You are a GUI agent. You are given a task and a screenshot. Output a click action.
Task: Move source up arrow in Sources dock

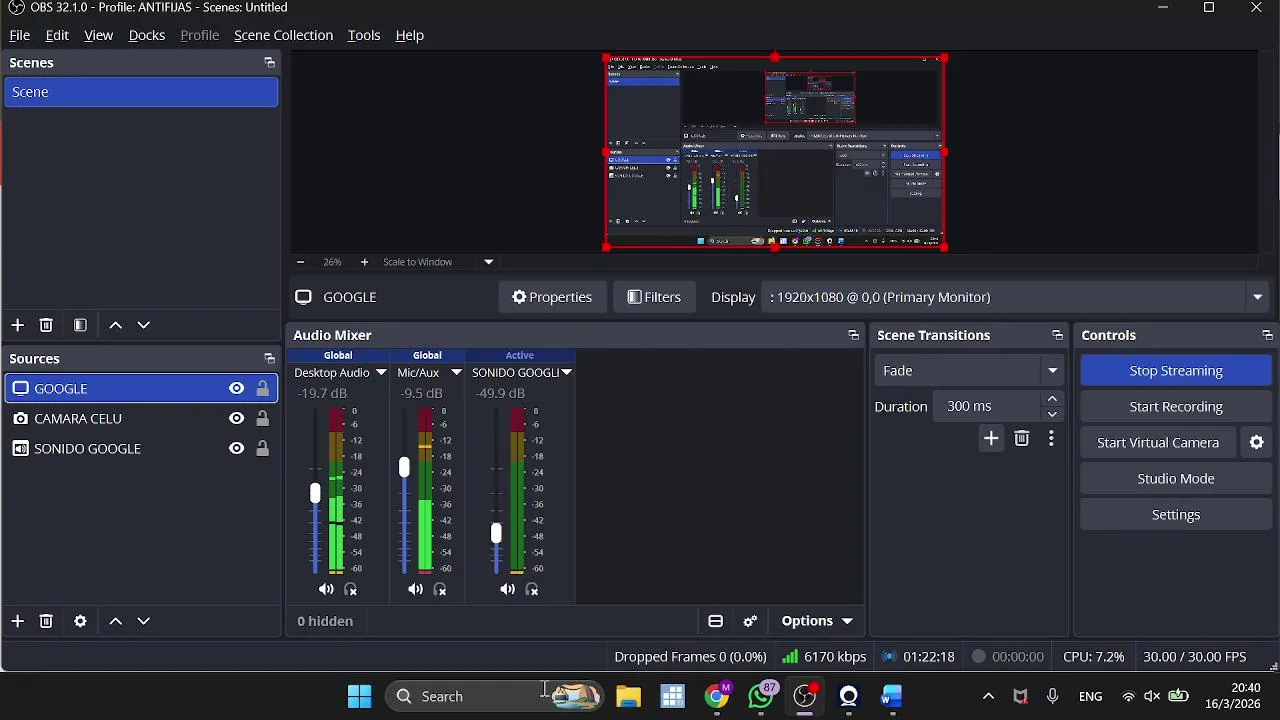(115, 621)
